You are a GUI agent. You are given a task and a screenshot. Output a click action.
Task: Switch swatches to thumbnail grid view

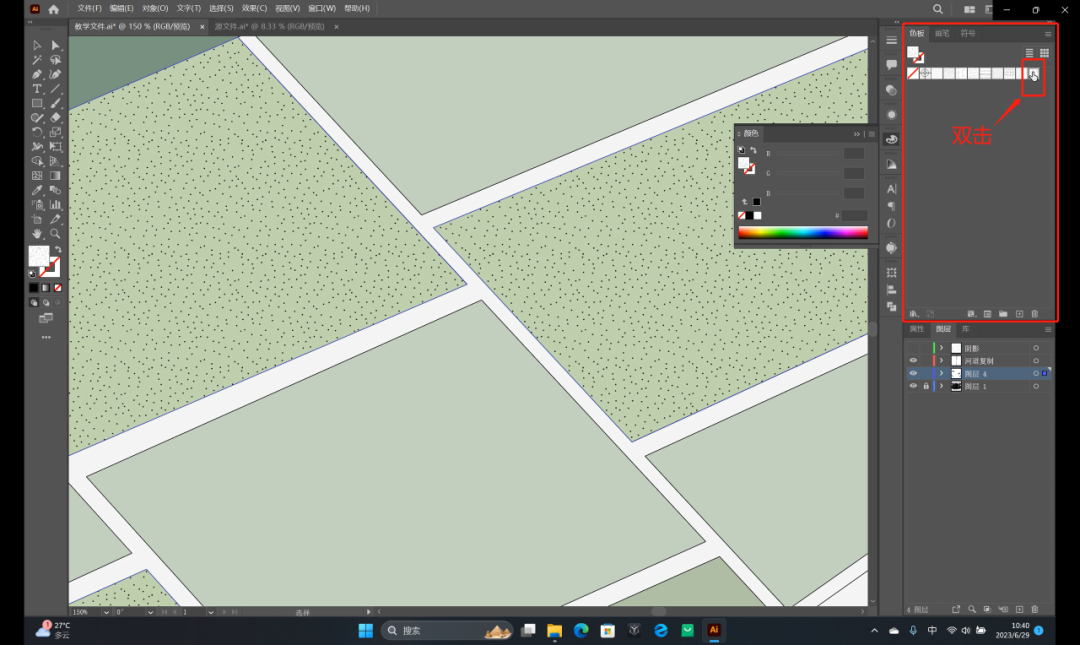[x=1044, y=53]
